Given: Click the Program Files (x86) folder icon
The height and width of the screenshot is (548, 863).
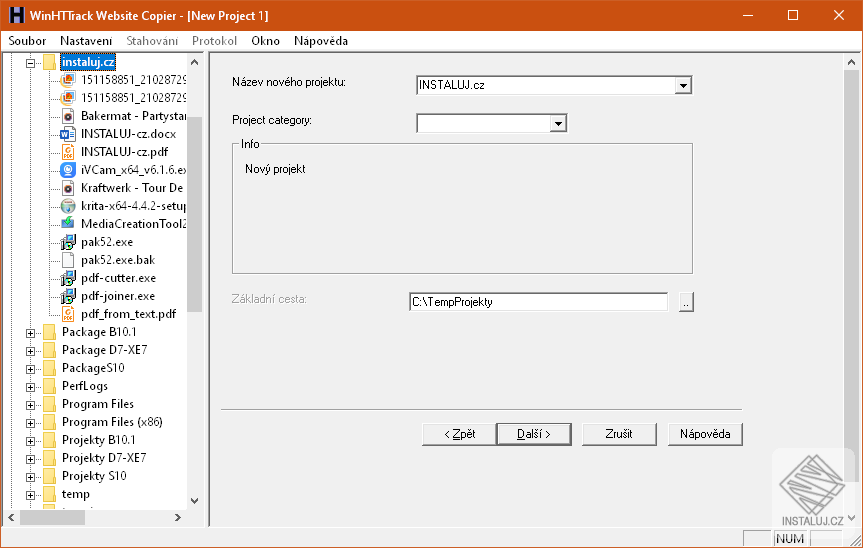Looking at the screenshot, I should (50, 423).
